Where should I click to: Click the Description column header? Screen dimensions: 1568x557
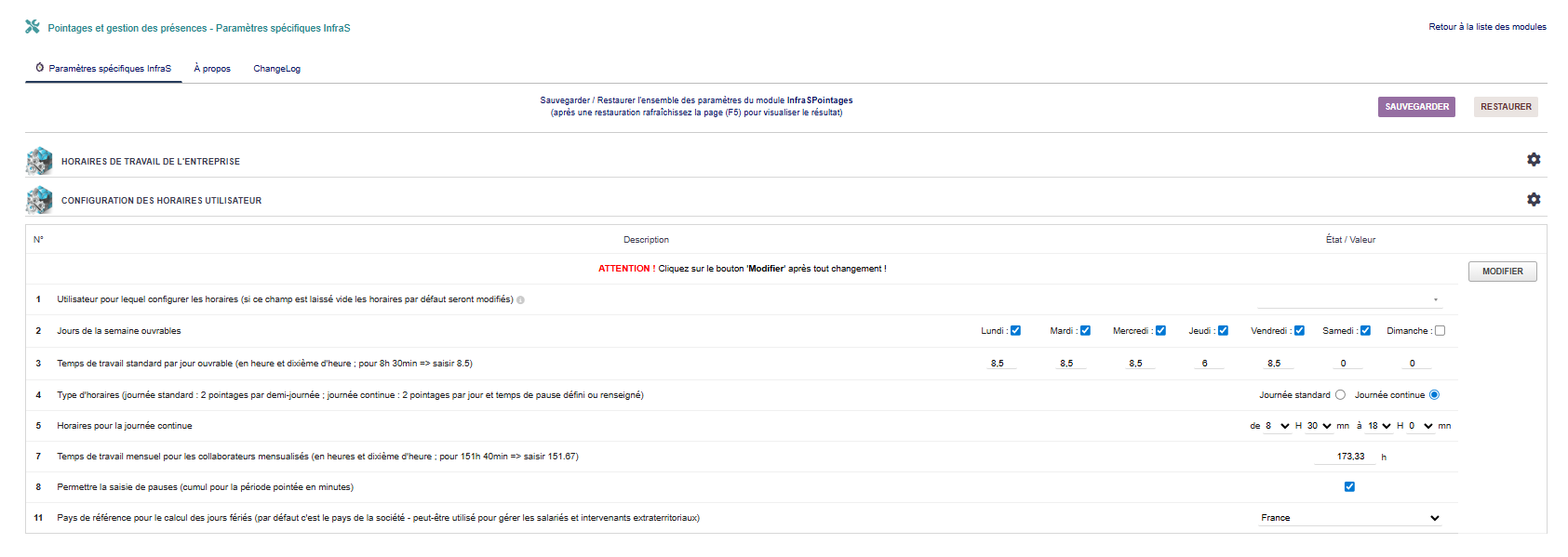(646, 240)
